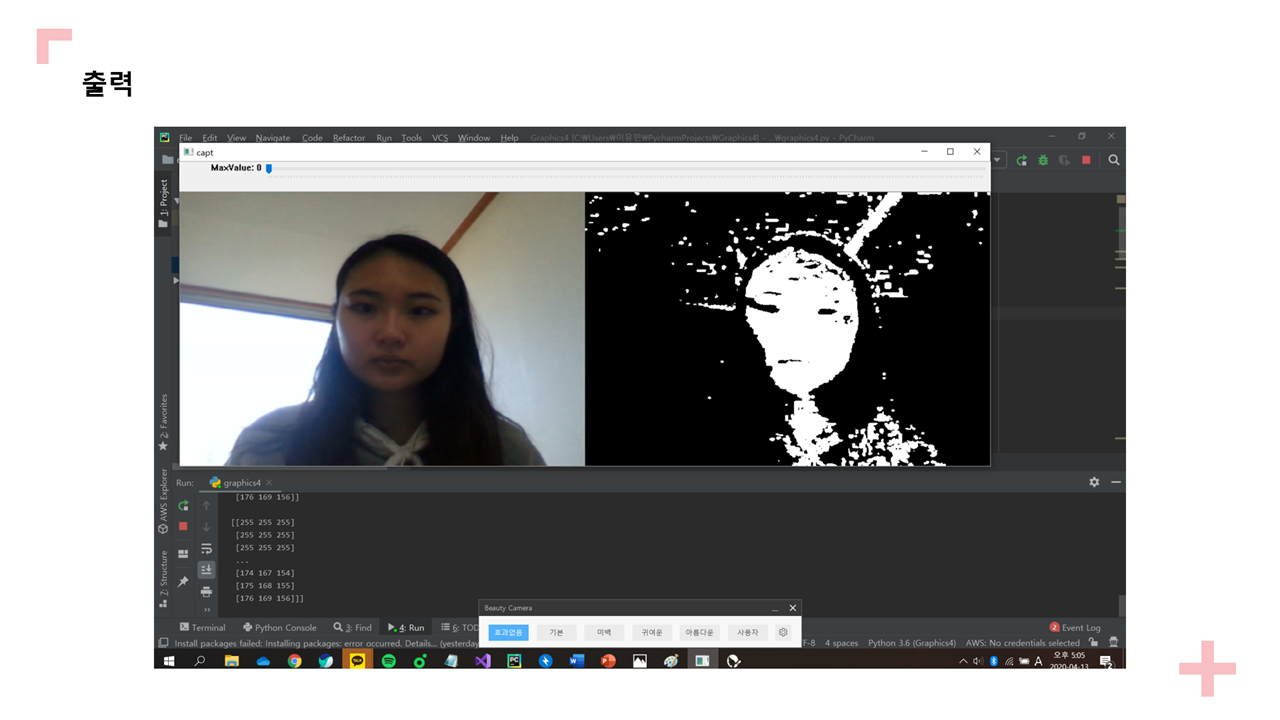Click the Install packages failed status message
The height and width of the screenshot is (720, 1280).
[325, 643]
